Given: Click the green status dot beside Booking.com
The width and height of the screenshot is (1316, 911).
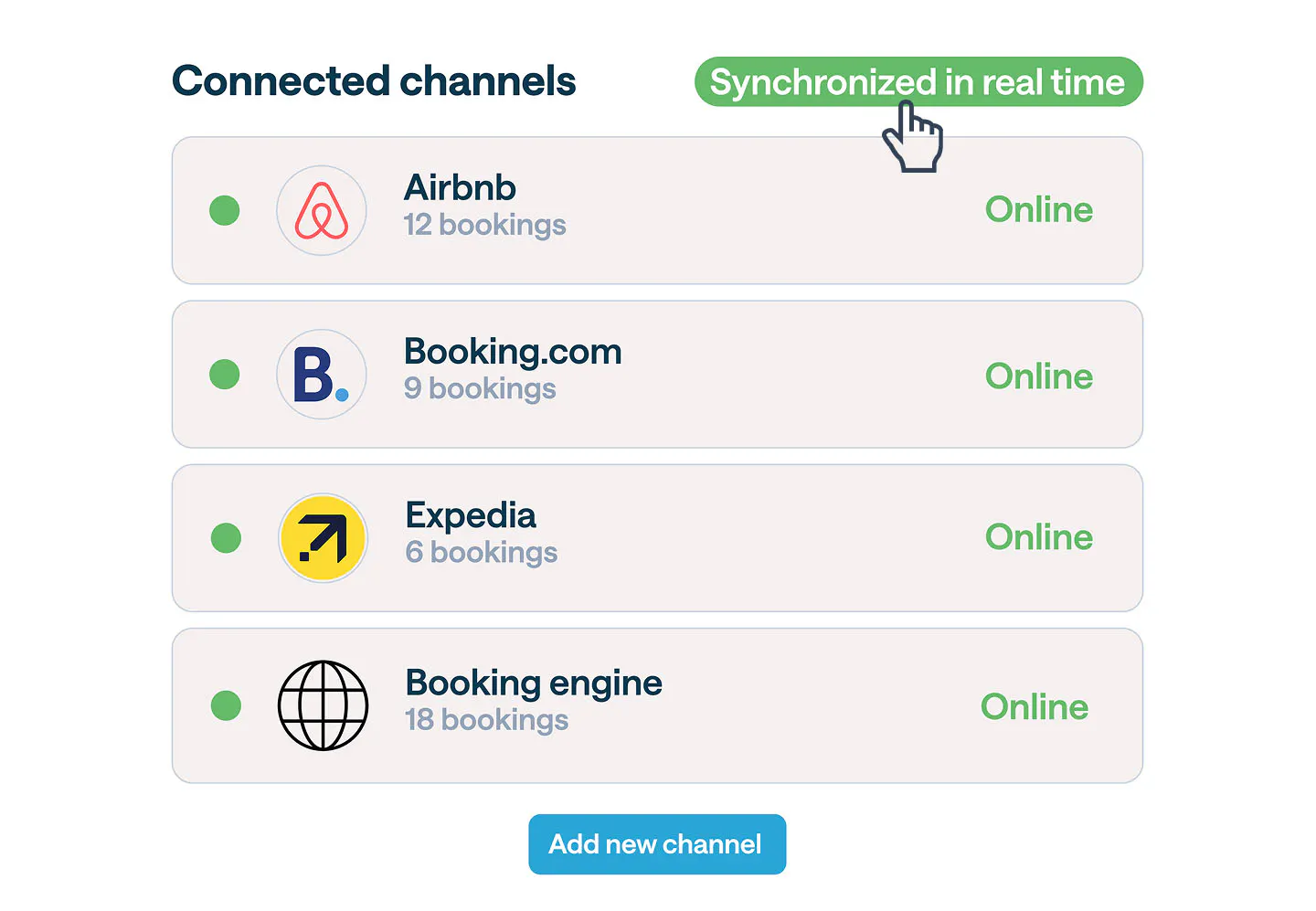Looking at the screenshot, I should tap(225, 375).
